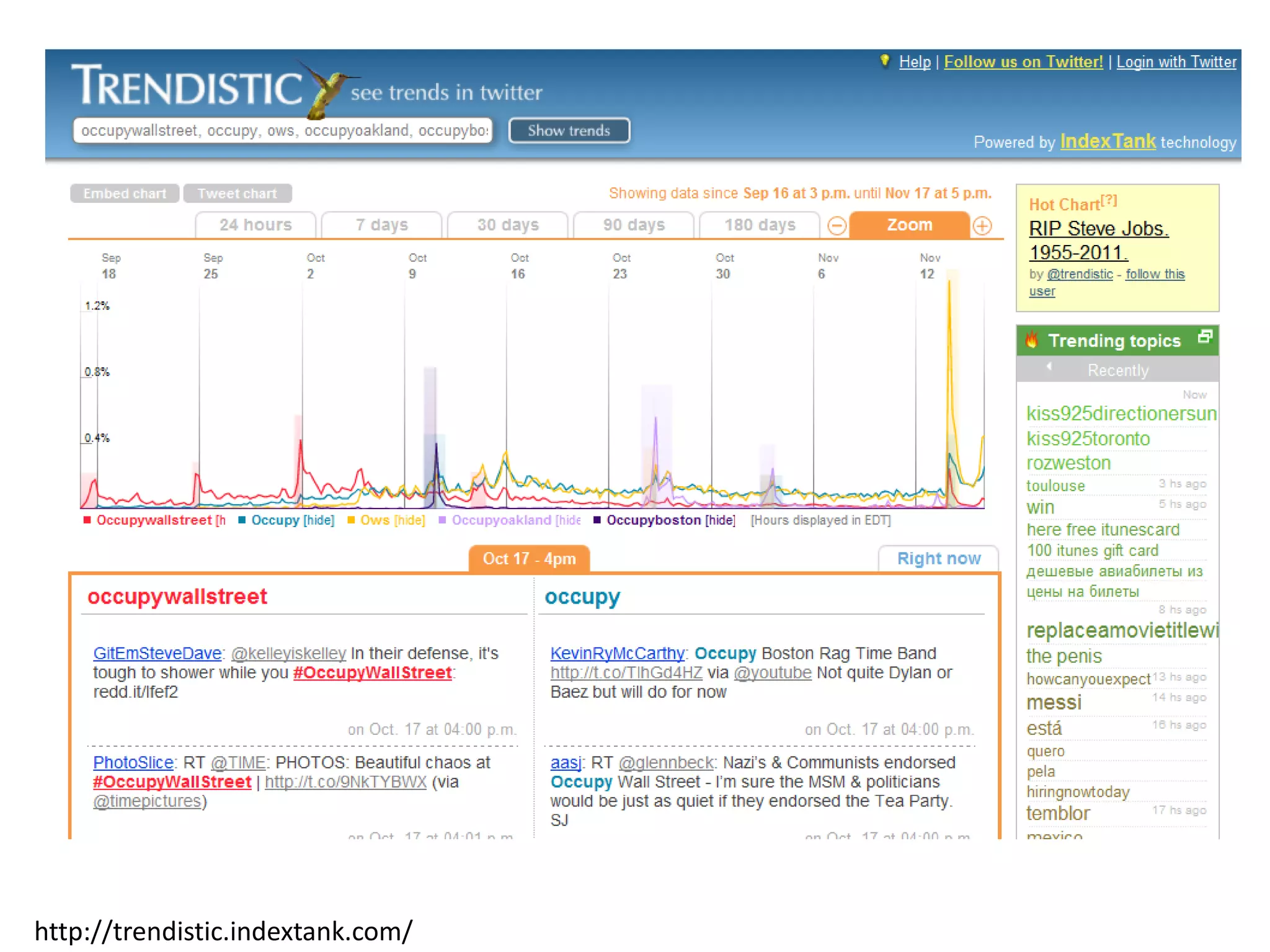
Task: Click Login with Twitter link
Action: tap(1176, 62)
